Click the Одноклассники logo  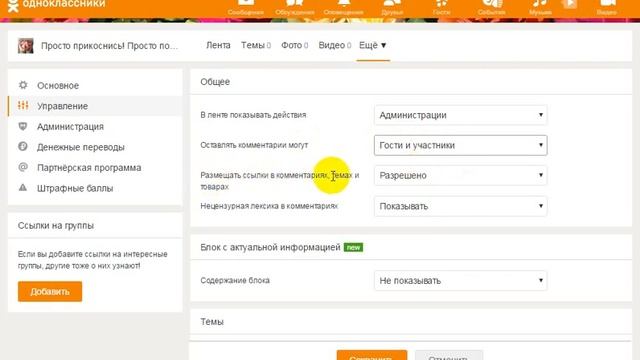pyautogui.click(x=56, y=5)
